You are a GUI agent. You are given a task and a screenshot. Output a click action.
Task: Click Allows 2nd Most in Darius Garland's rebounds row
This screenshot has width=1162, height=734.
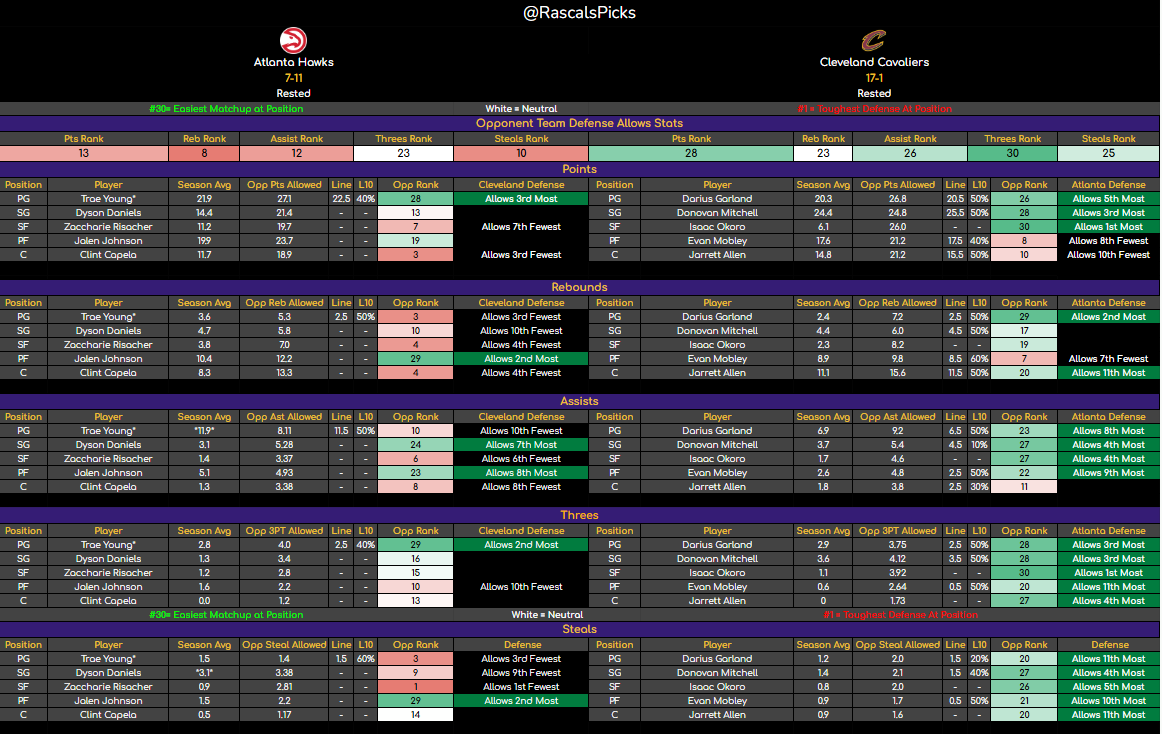coord(1109,317)
